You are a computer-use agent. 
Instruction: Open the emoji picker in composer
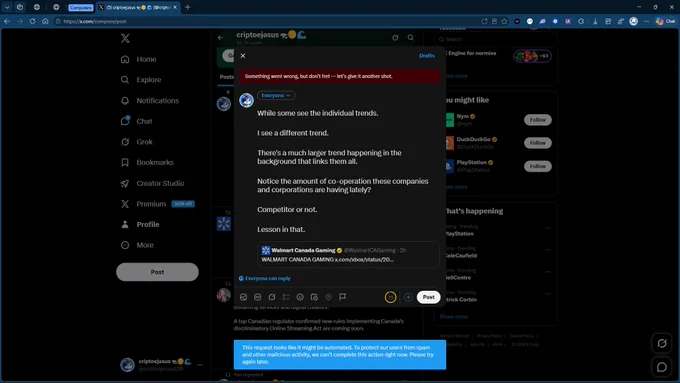point(300,297)
